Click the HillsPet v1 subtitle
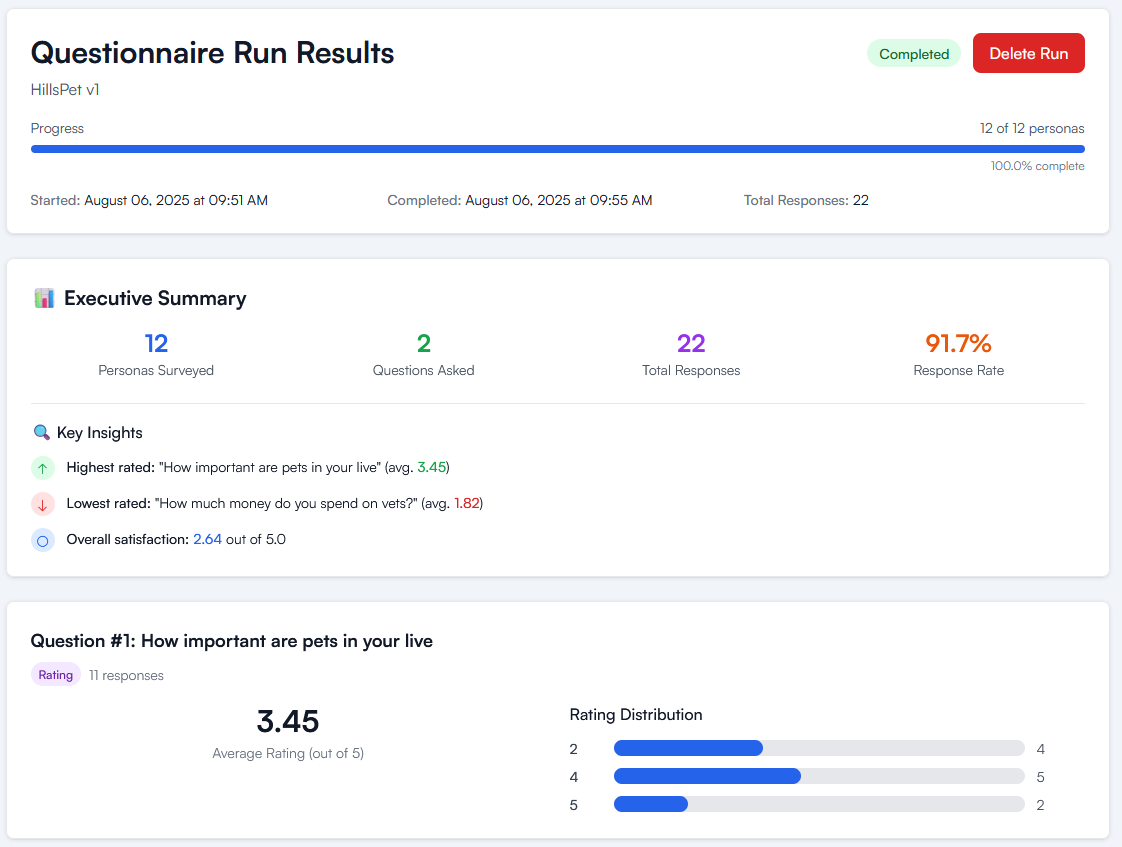The image size is (1122, 847). (x=64, y=89)
